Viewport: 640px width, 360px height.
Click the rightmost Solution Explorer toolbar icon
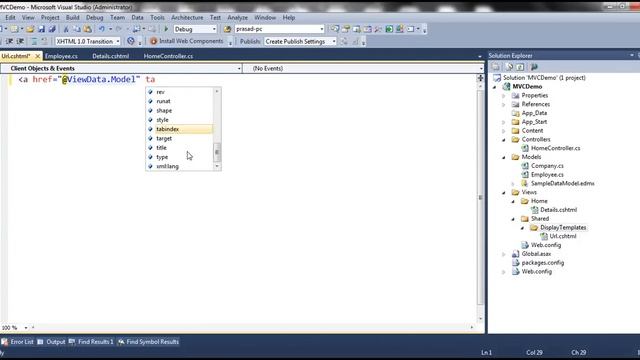pyautogui.click(x=534, y=67)
